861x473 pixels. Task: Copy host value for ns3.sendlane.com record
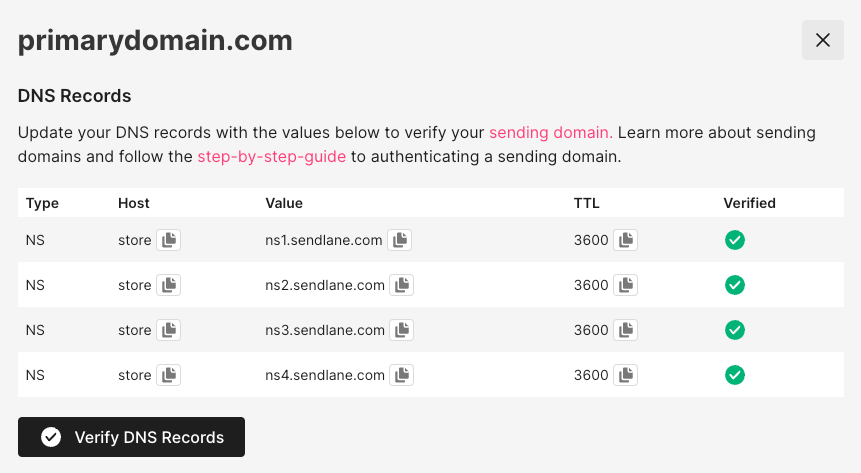[169, 330]
